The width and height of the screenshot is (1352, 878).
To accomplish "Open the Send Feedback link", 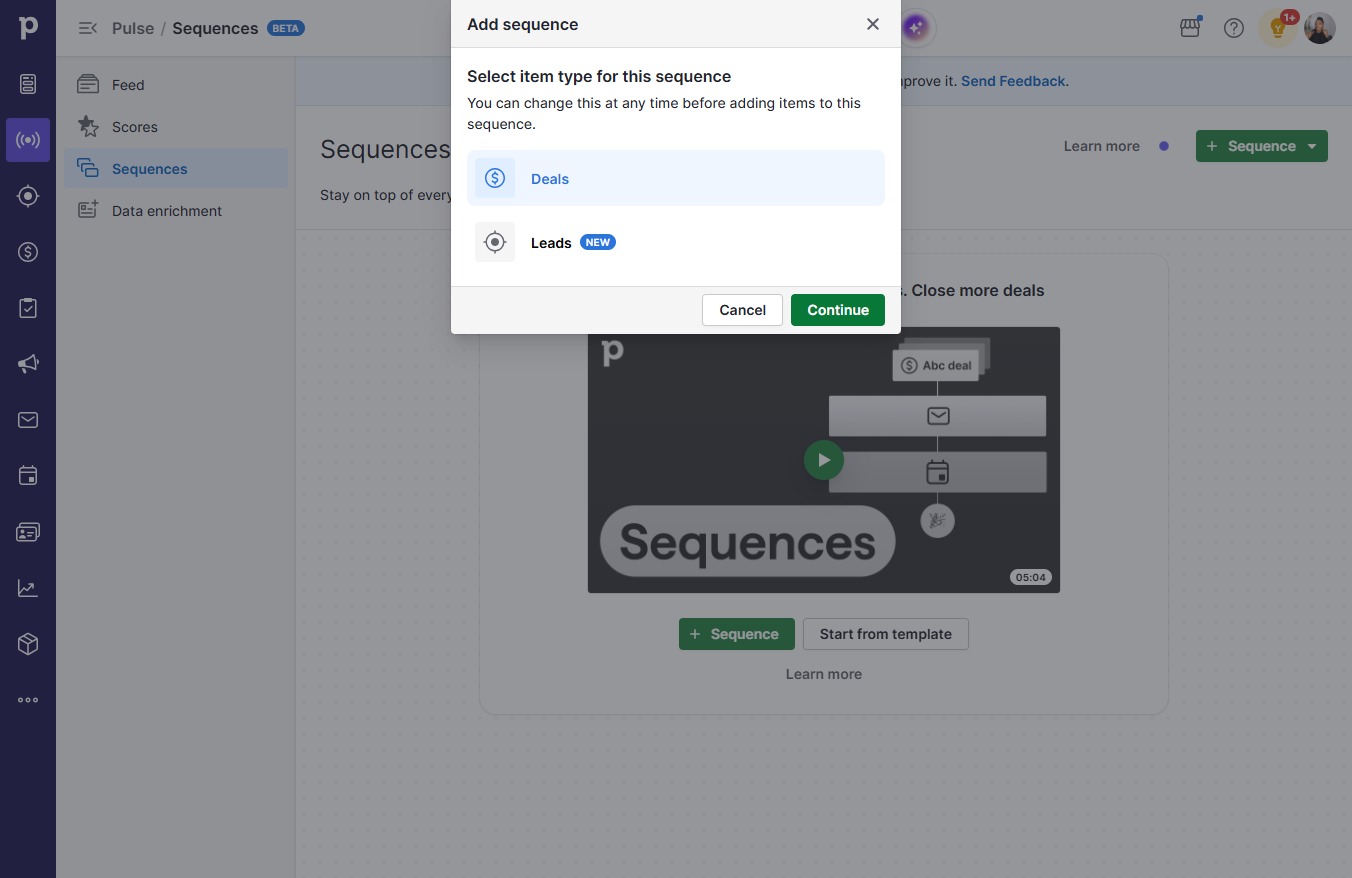I will click(x=1013, y=81).
